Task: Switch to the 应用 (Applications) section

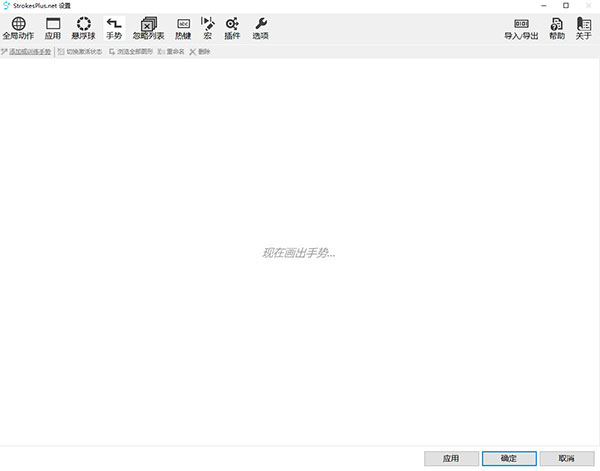Action: (x=53, y=28)
